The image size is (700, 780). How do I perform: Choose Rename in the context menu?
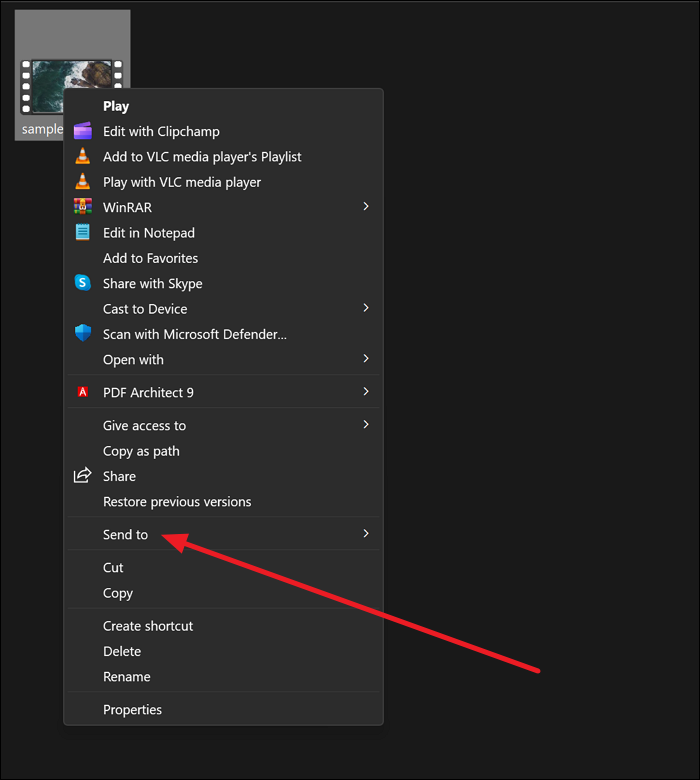pyautogui.click(x=127, y=677)
